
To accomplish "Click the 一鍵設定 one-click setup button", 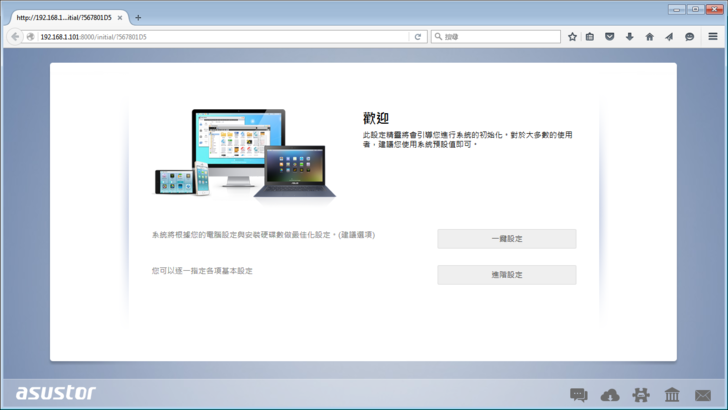I will pyautogui.click(x=507, y=239).
